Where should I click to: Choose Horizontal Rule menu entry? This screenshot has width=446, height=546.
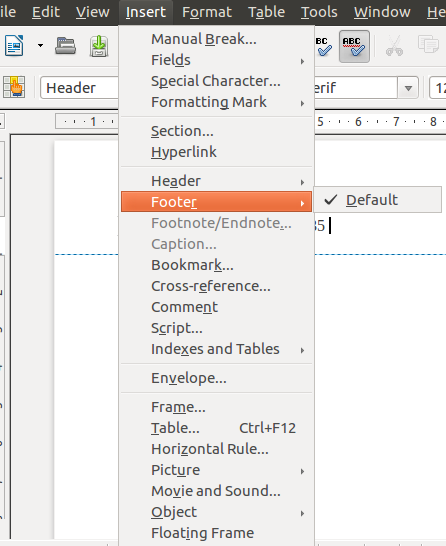coord(216,449)
